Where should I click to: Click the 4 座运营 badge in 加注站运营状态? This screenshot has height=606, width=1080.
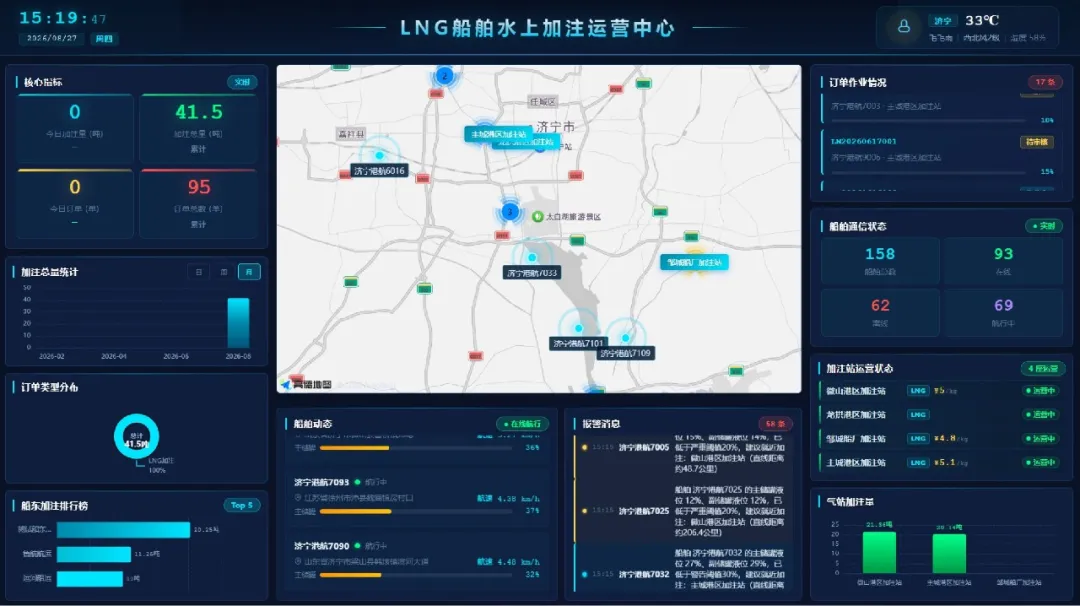1043,368
